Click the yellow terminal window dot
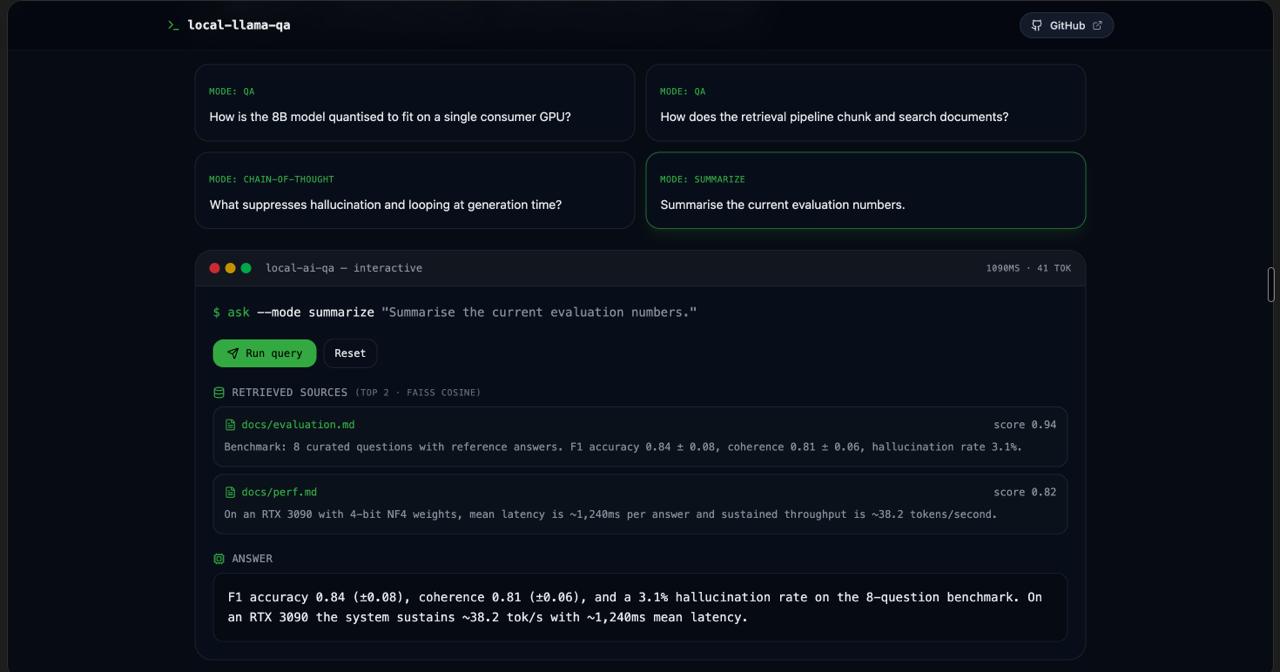1280x672 pixels. (230, 268)
